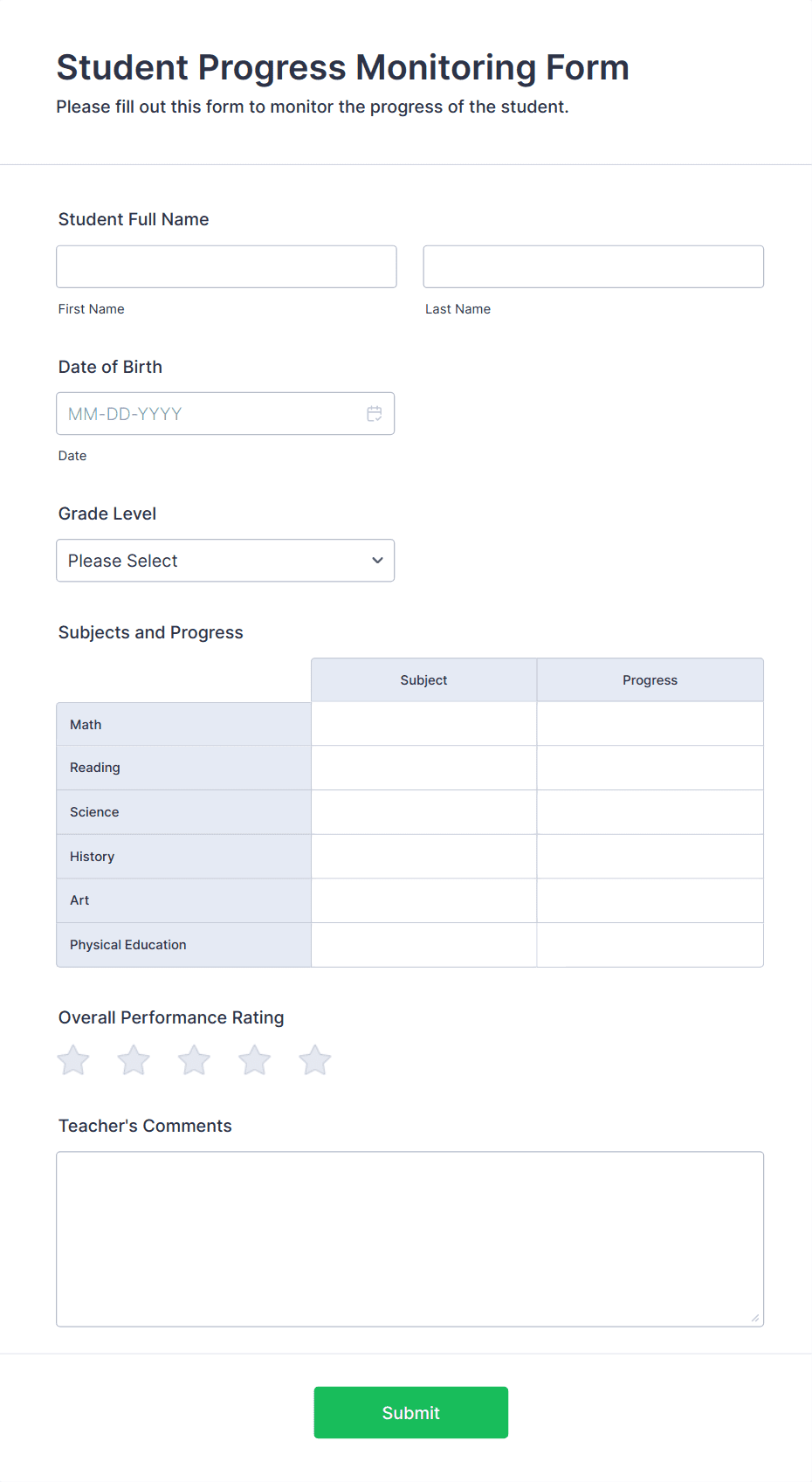The image size is (812, 1482).
Task: Select the fourth star icon
Action: (x=253, y=1059)
